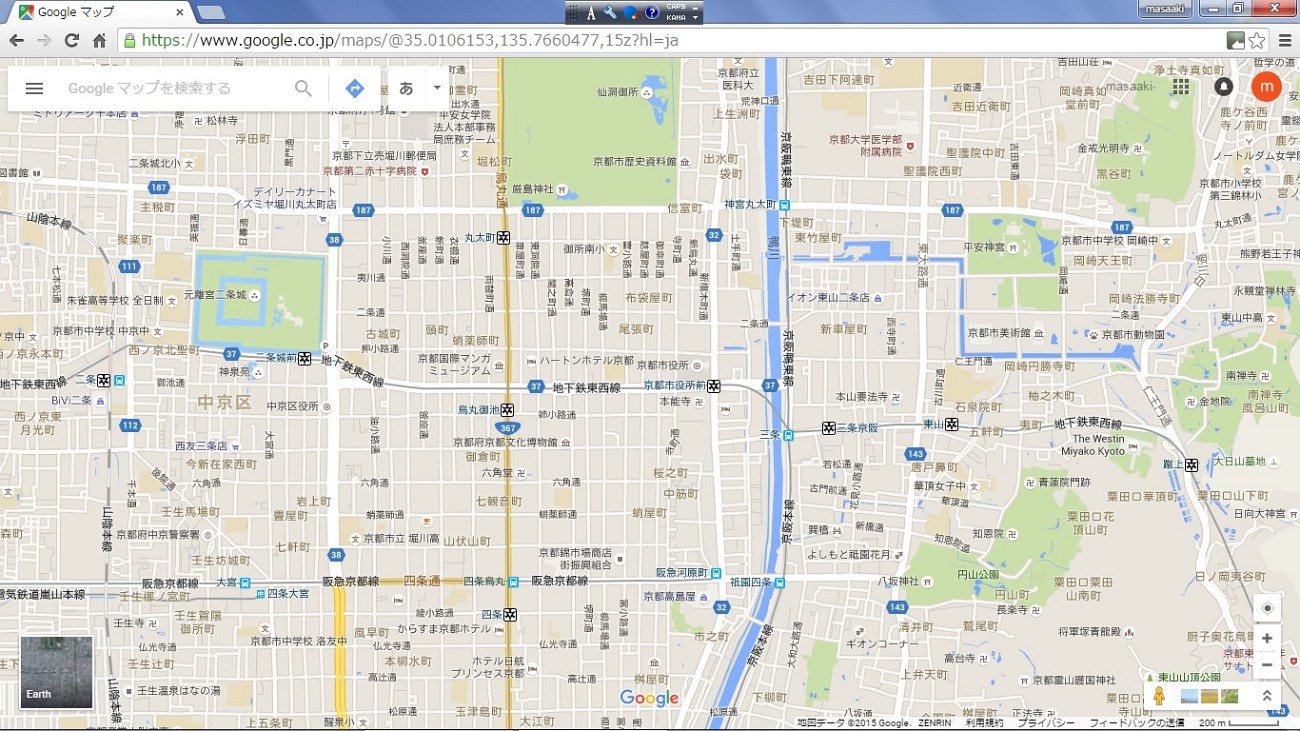This screenshot has height=731, width=1300.
Task: Open the orange m account avatar
Action: [1266, 87]
